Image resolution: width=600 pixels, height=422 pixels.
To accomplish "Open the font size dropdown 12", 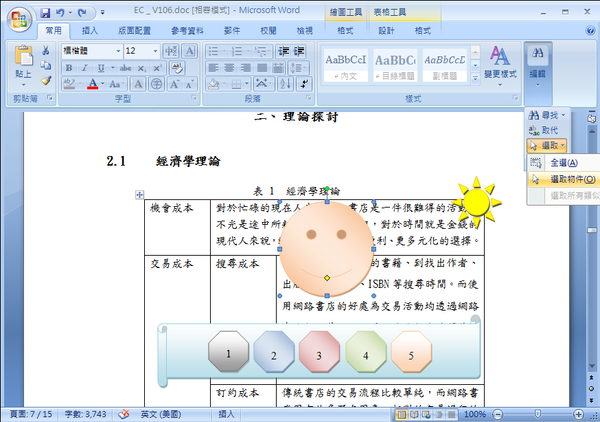I will [155, 51].
